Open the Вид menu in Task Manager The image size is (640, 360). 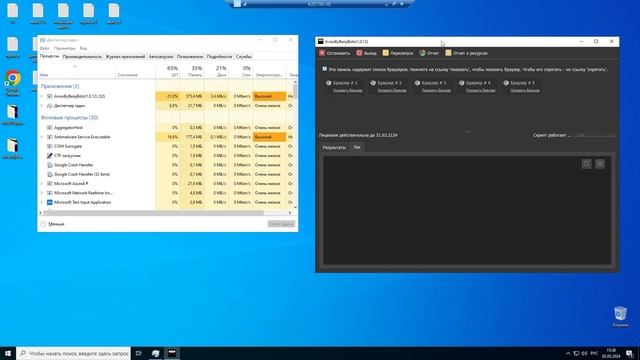[x=83, y=48]
